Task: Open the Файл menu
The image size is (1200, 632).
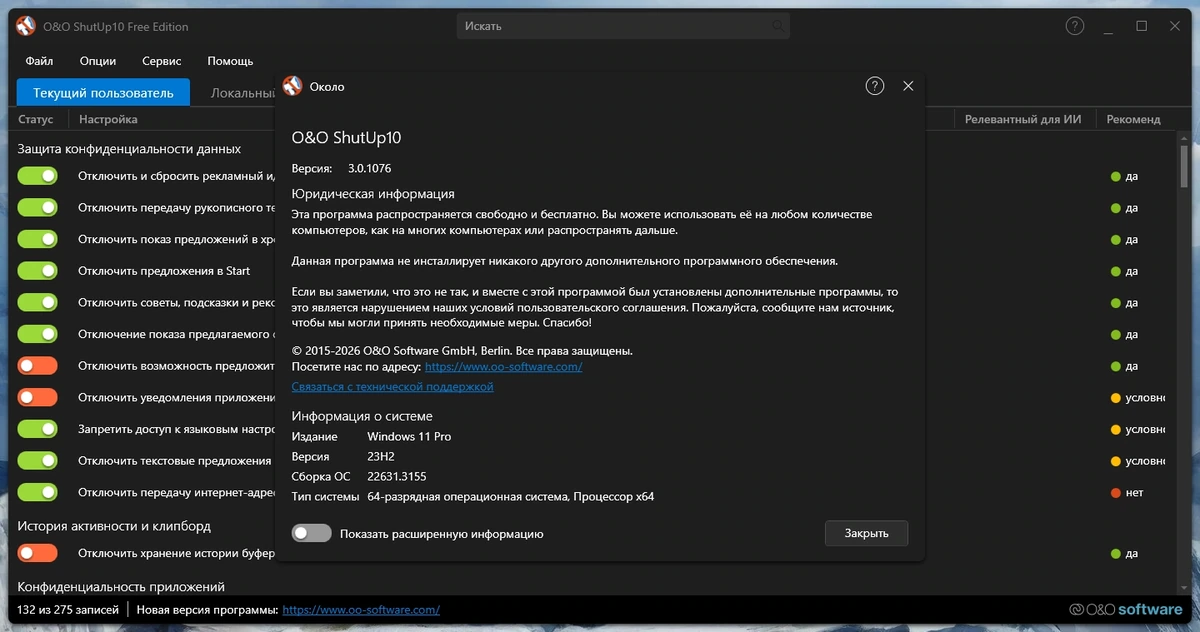Action: coord(40,61)
